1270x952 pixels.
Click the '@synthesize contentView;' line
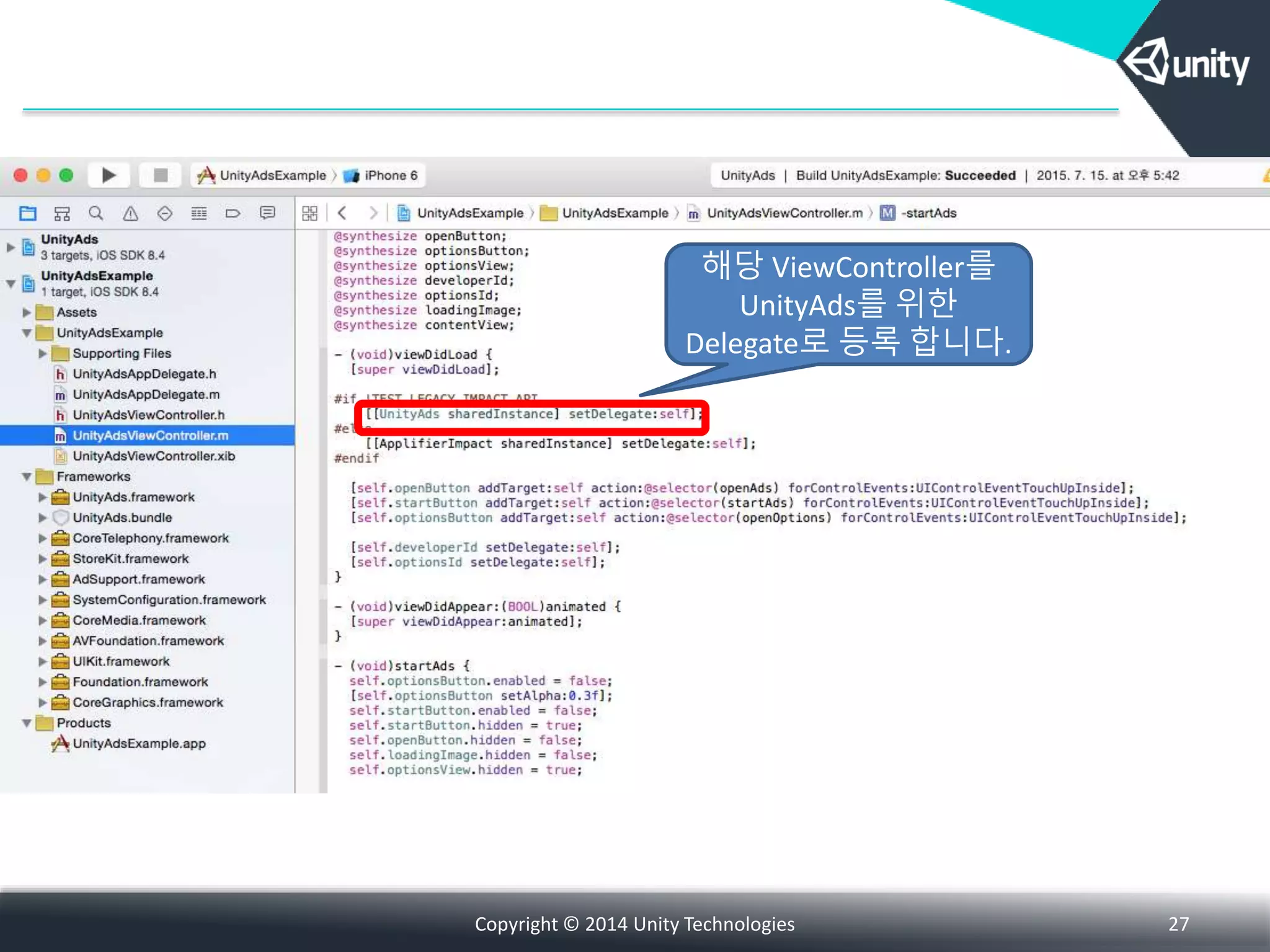(x=424, y=325)
